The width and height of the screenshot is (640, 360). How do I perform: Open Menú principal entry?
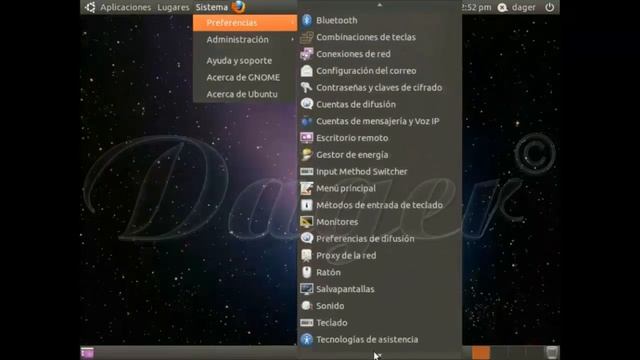point(379,188)
